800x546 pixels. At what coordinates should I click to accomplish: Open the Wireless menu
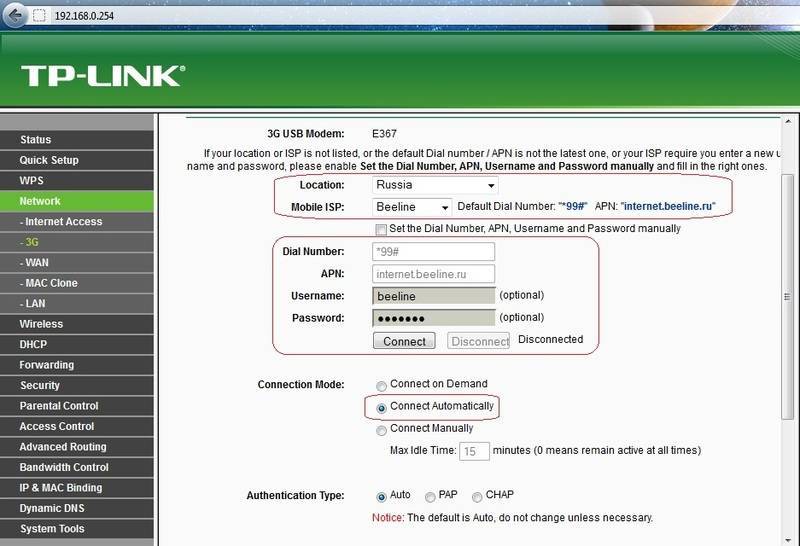(x=77, y=324)
